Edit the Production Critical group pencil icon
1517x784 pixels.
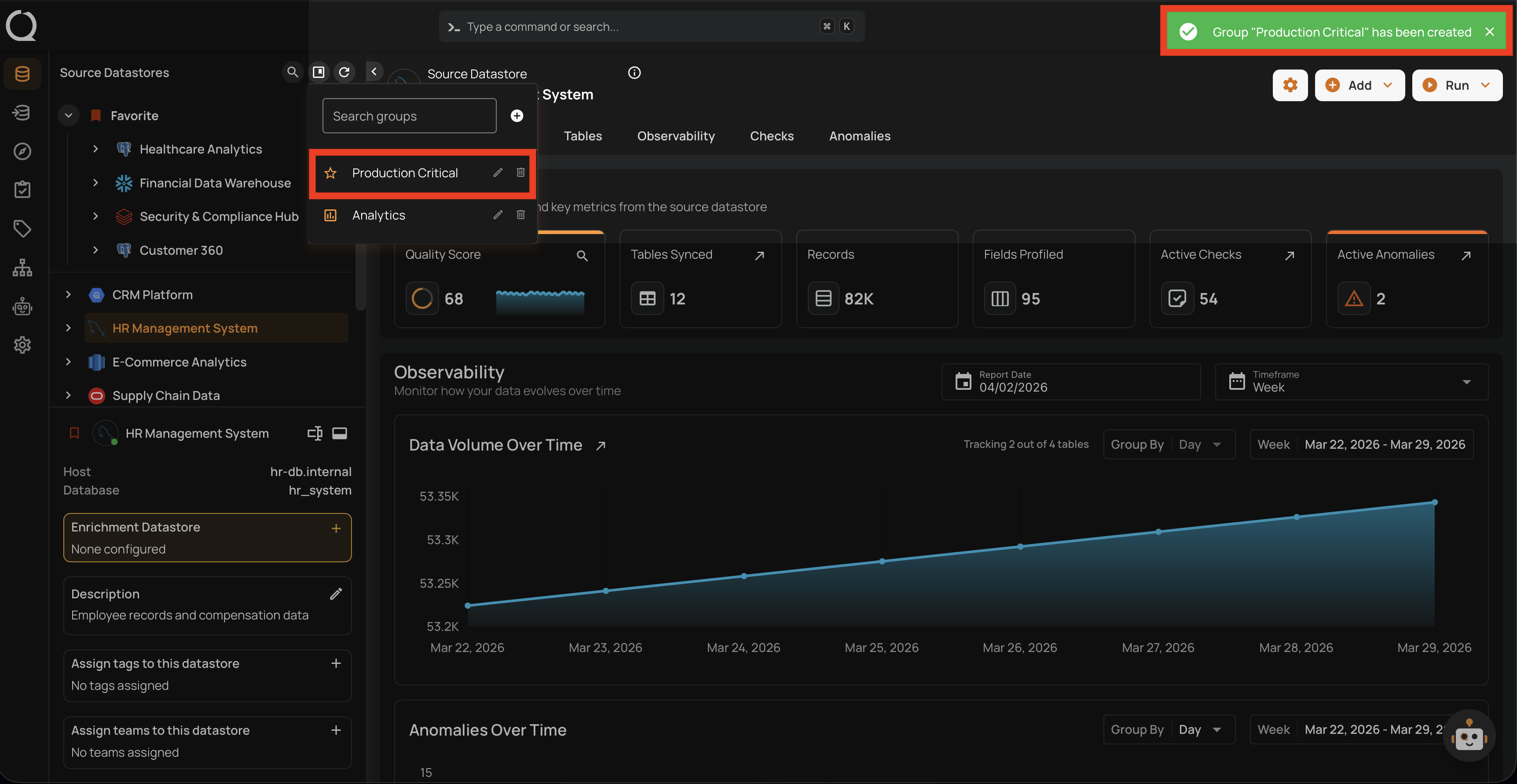(498, 172)
